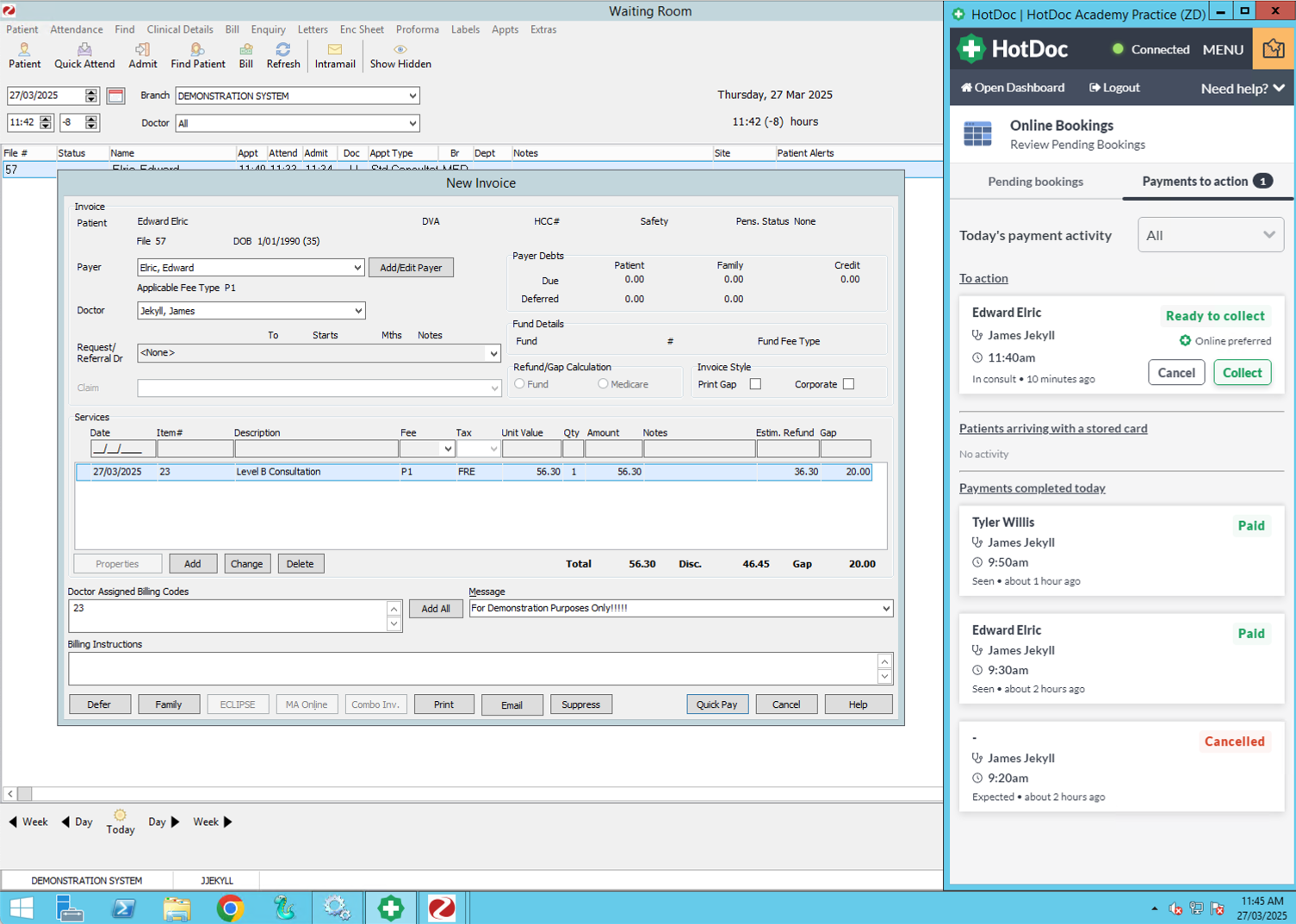Open File Explorer from the taskbar
The width and height of the screenshot is (1296, 924).
point(177,908)
